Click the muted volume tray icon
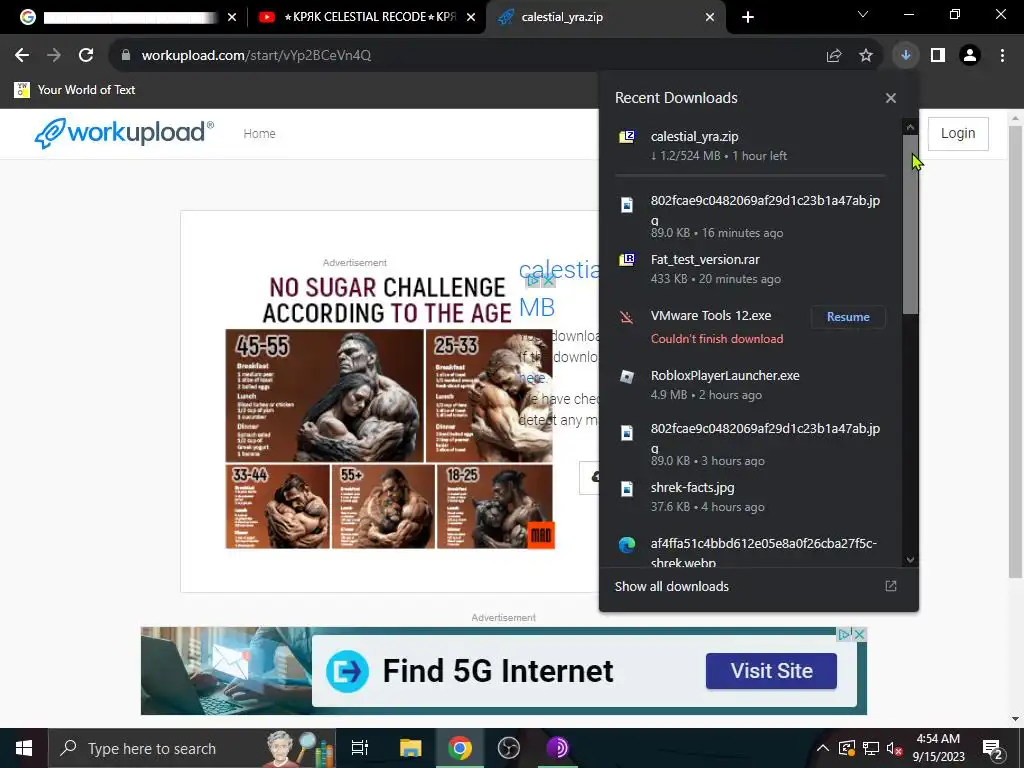The width and height of the screenshot is (1024, 768). point(895,748)
